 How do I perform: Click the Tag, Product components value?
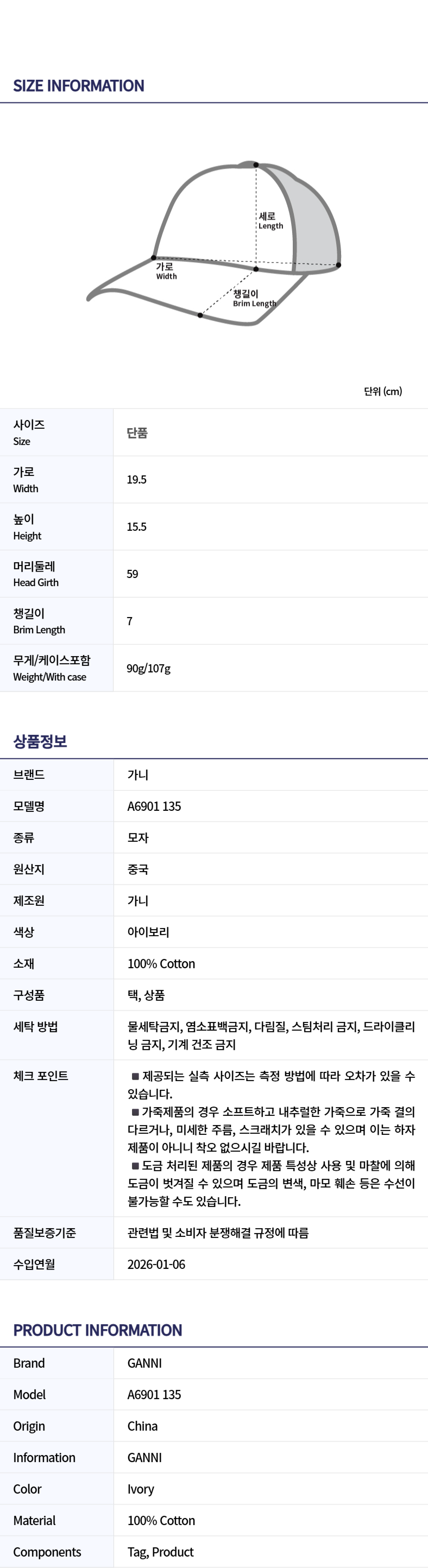(160, 1552)
